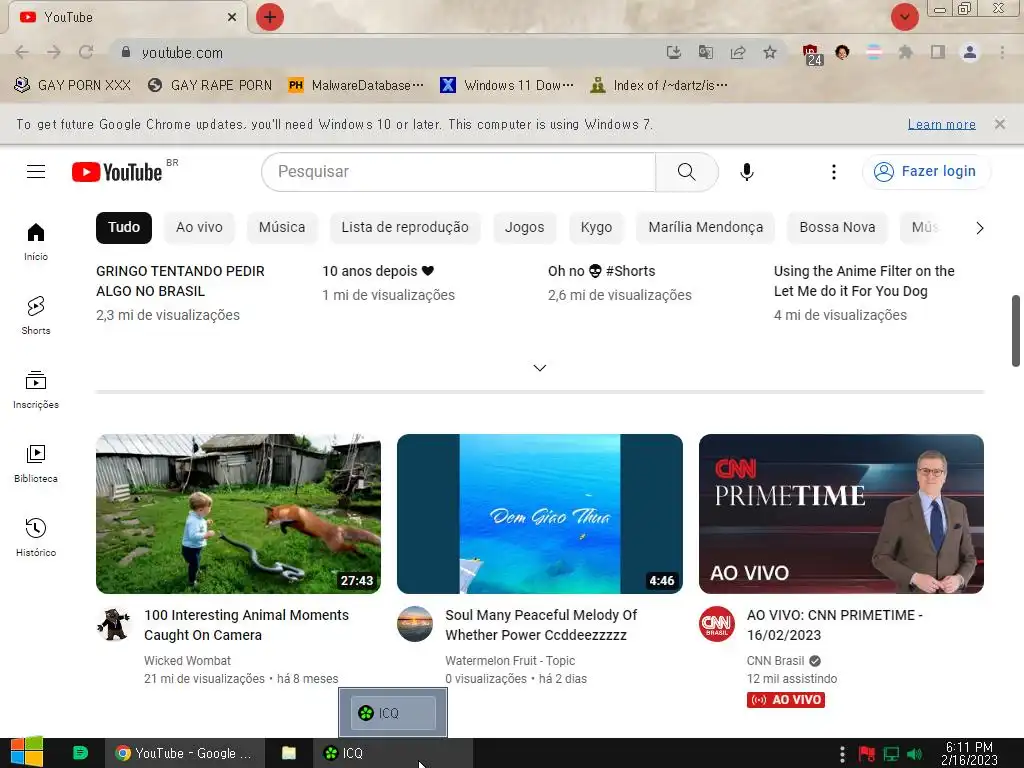Select the Música filter chip
The image size is (1024, 768).
(x=282, y=227)
